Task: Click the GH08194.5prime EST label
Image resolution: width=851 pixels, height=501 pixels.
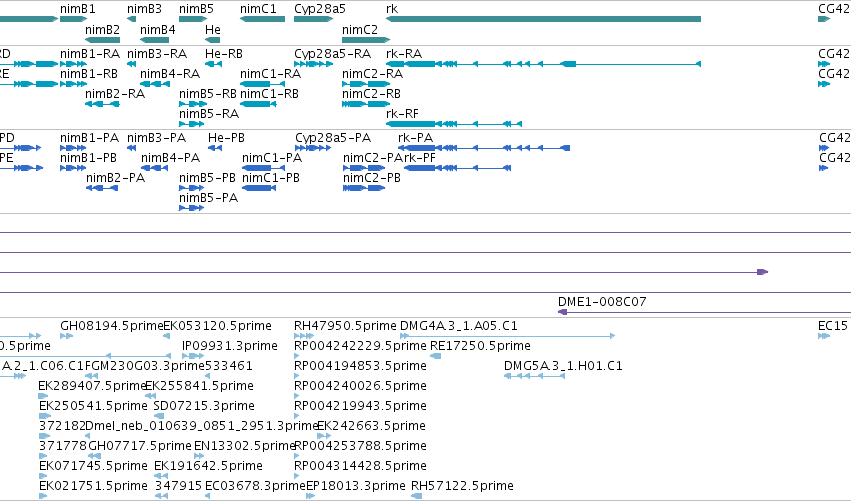Action: tap(112, 326)
